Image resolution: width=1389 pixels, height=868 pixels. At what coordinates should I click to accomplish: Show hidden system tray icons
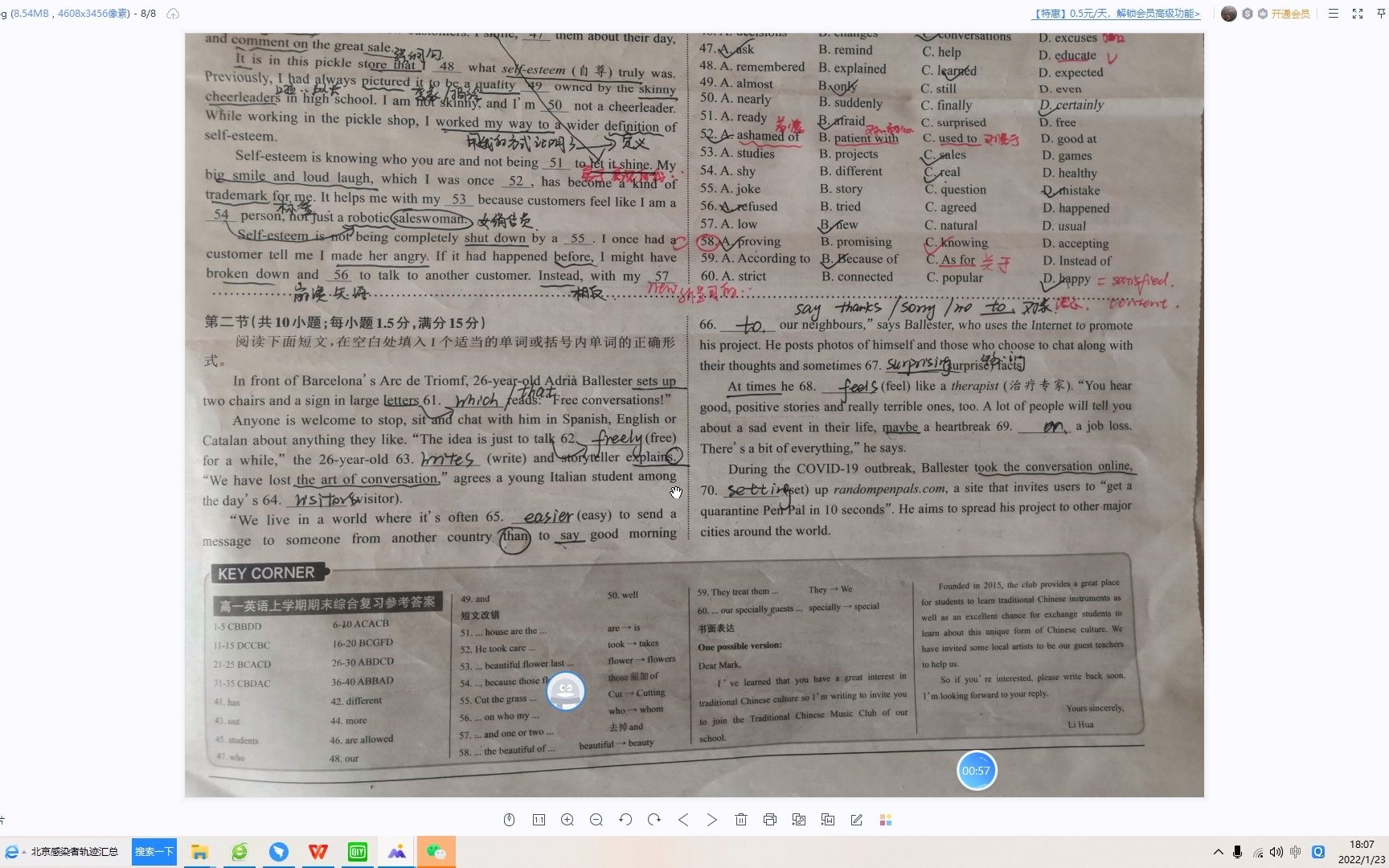1219,852
